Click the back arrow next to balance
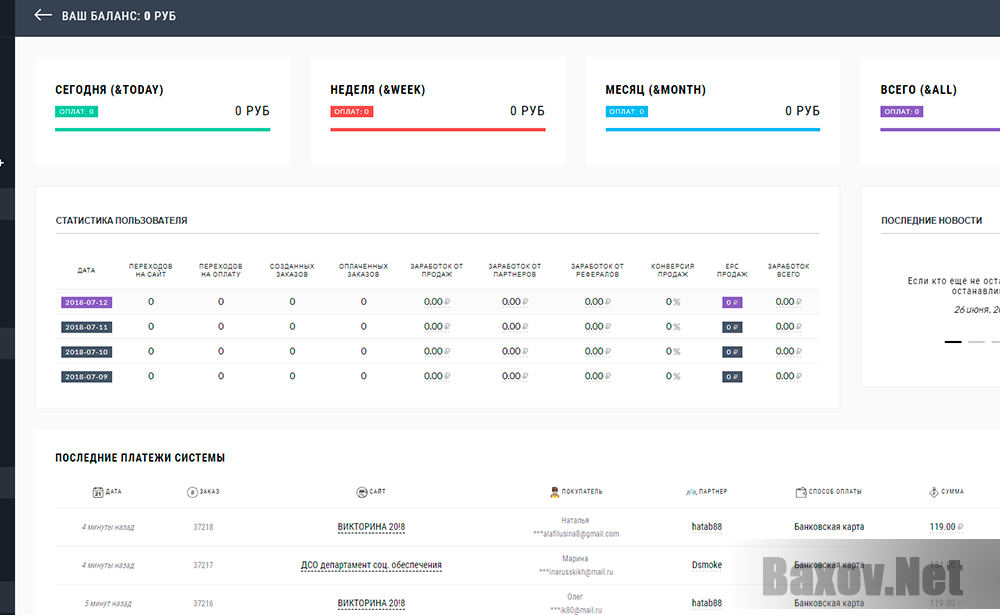Screen dimensions: 1000x615 (43, 16)
